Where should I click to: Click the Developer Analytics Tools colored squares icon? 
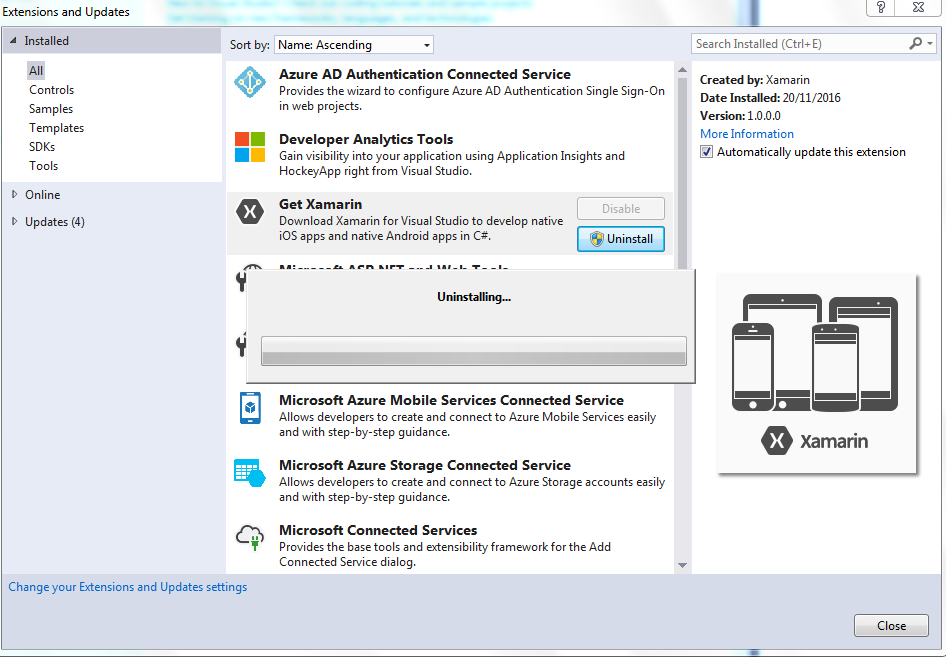(250, 147)
